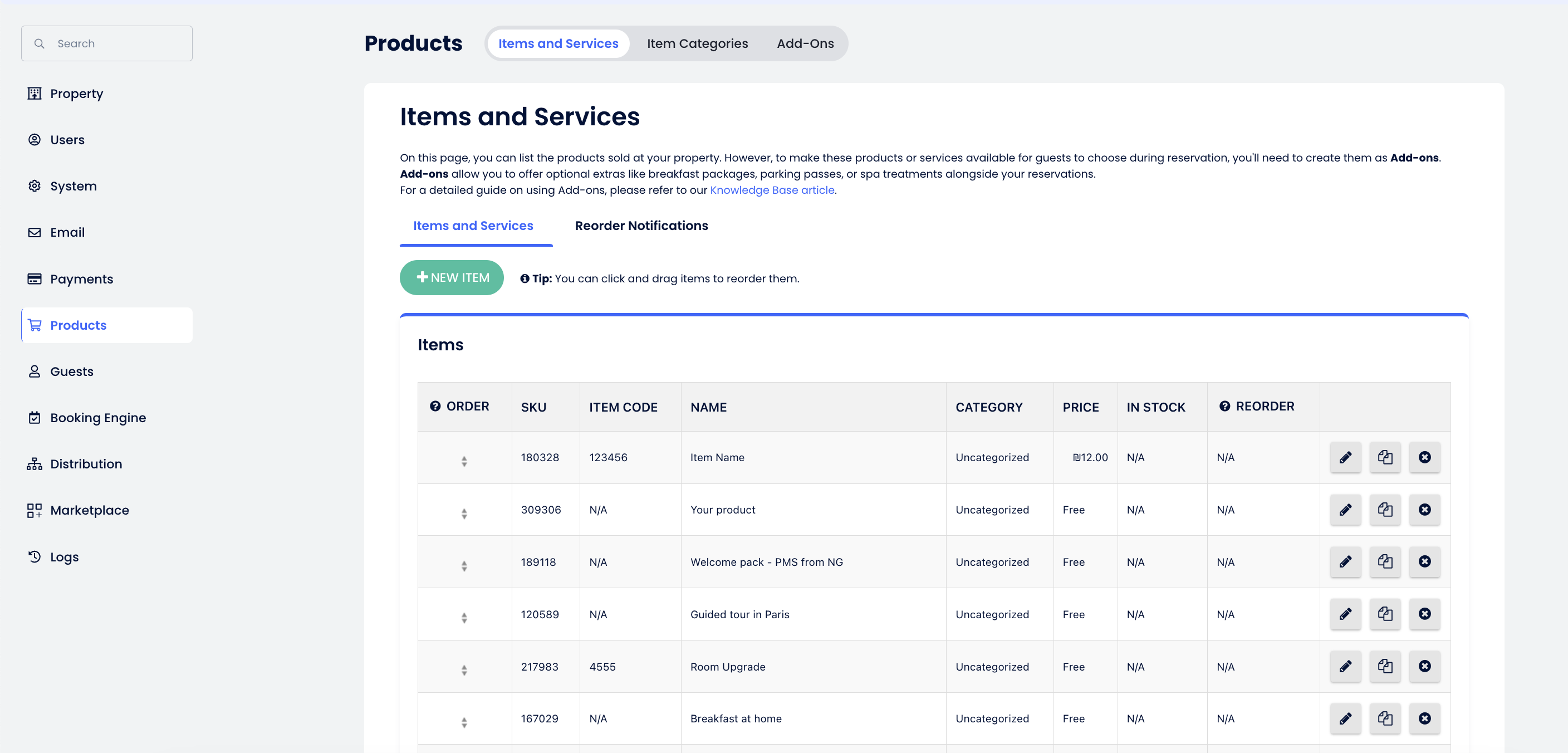The image size is (1568, 753).
Task: Duplicate the Guided tour in Paris item
Action: tap(1385, 614)
